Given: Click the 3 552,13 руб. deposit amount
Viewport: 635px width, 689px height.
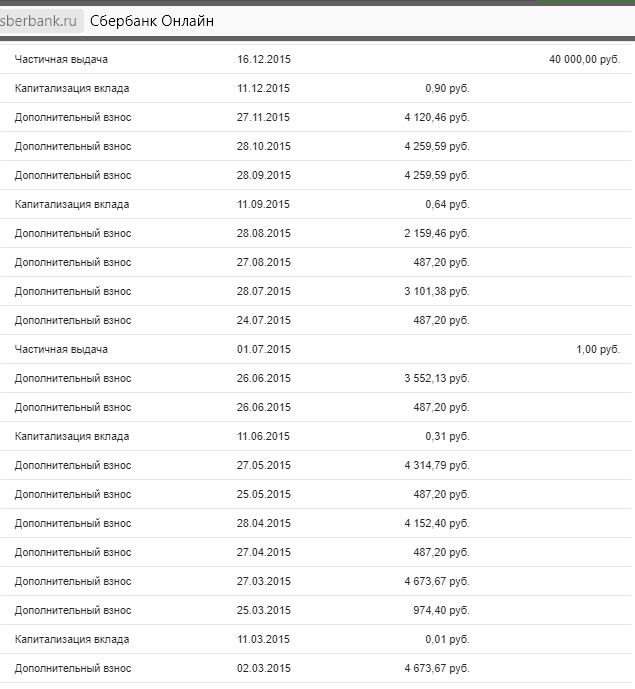Looking at the screenshot, I should pyautogui.click(x=436, y=379).
